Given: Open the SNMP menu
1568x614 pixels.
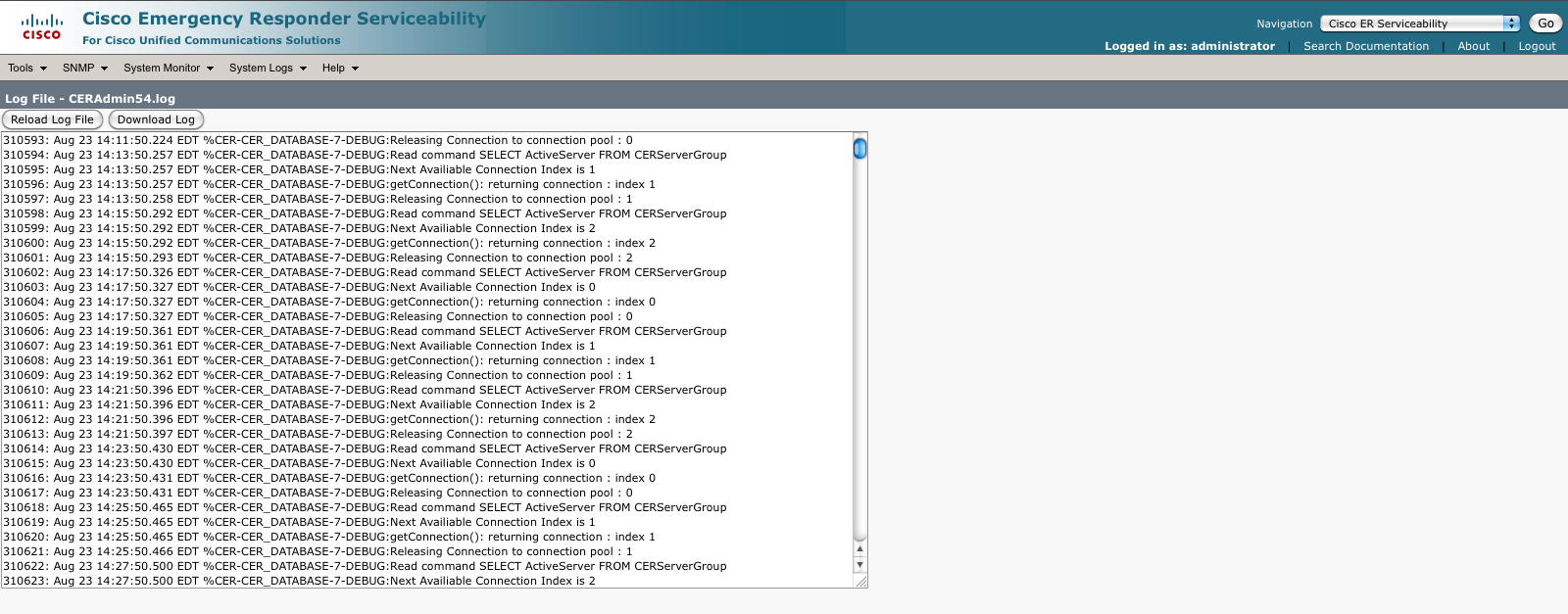Looking at the screenshot, I should click(84, 68).
